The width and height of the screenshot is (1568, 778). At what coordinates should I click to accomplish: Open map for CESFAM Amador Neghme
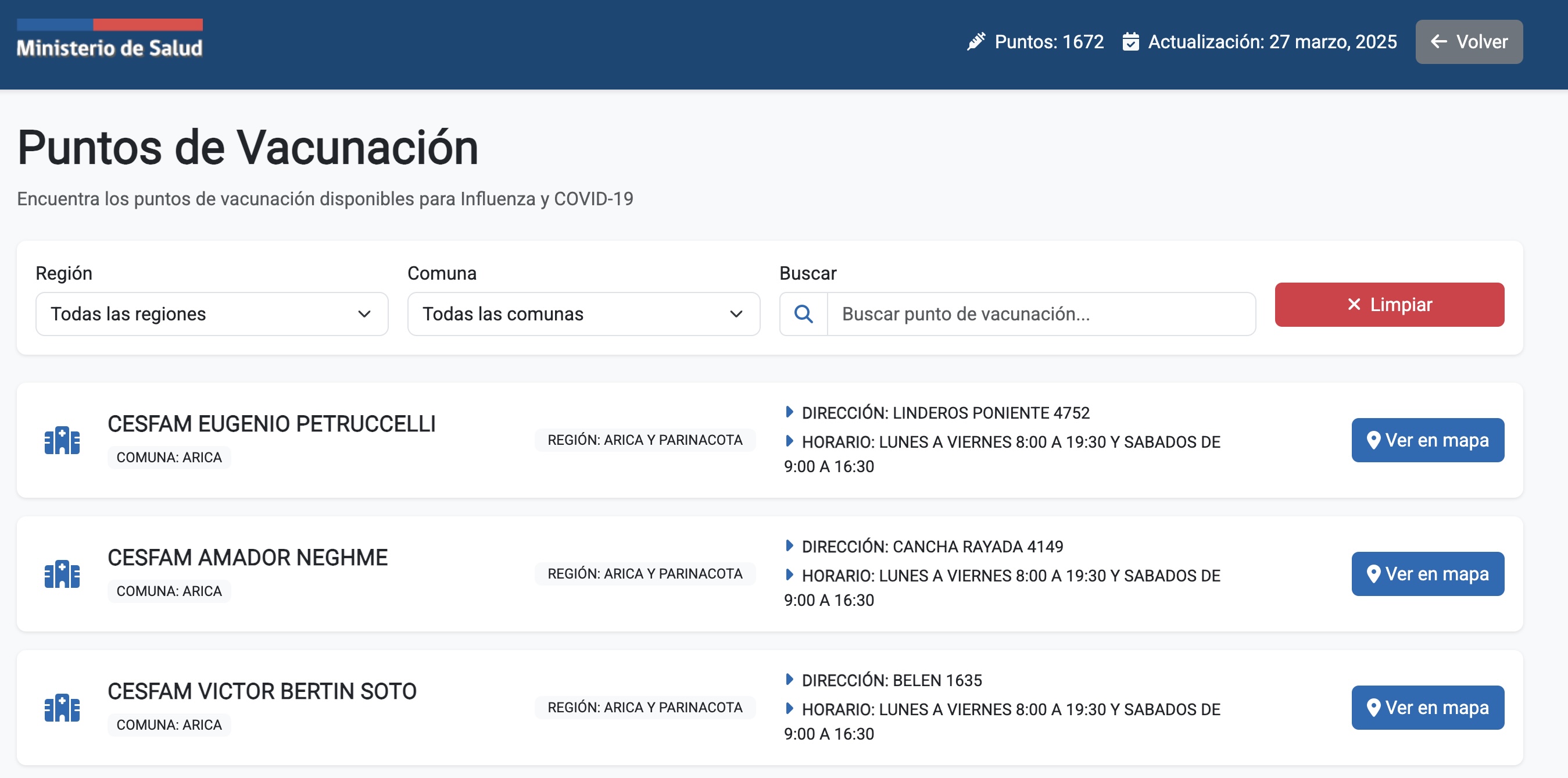point(1427,574)
